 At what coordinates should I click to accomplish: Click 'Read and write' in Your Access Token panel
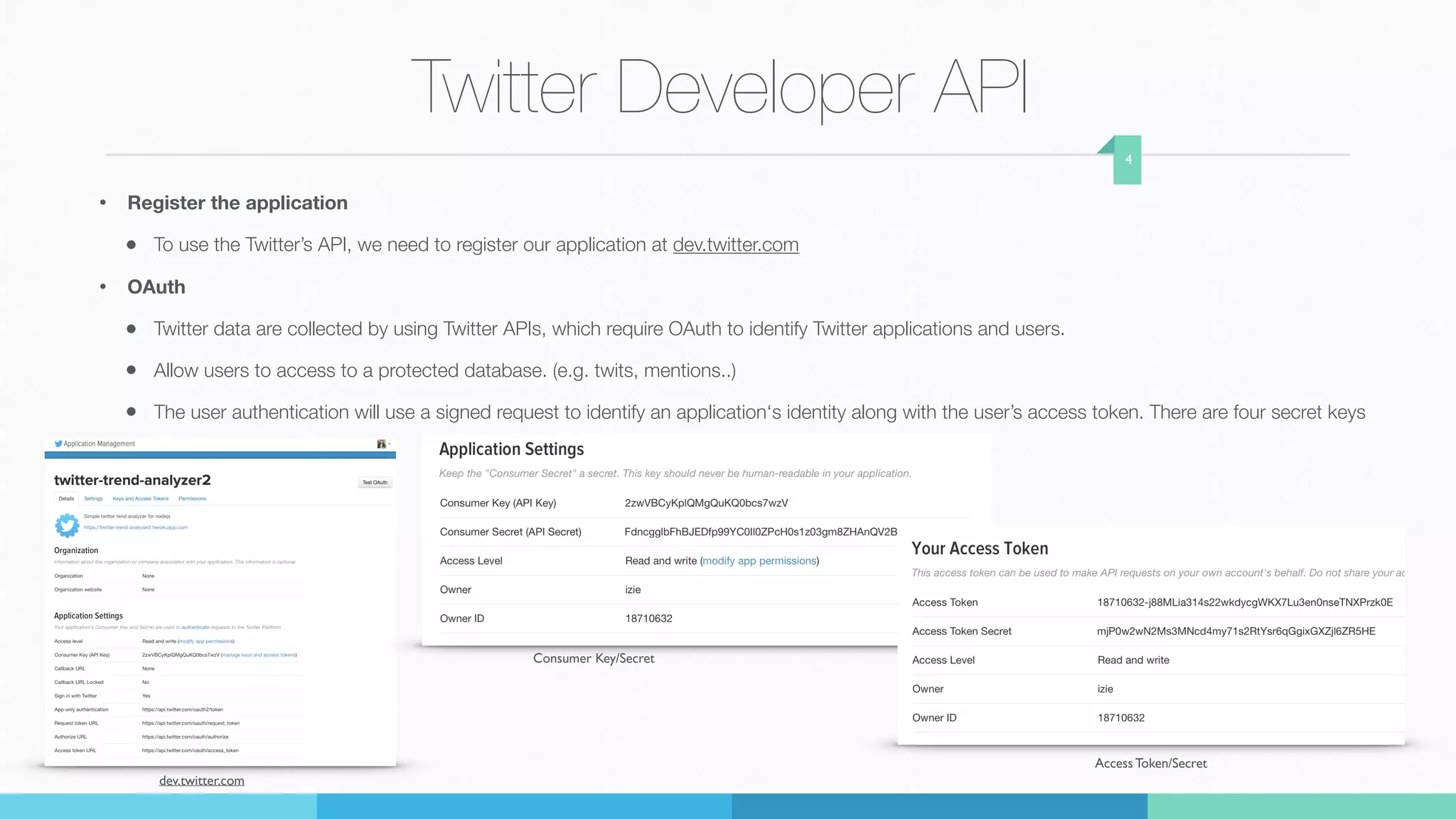[1133, 660]
